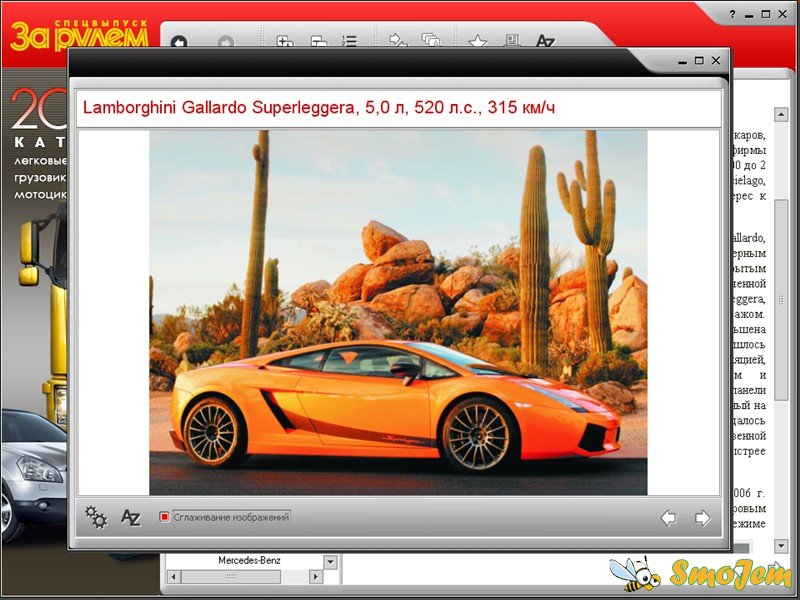
Task: Show previous image with left arrow
Action: pyautogui.click(x=668, y=518)
